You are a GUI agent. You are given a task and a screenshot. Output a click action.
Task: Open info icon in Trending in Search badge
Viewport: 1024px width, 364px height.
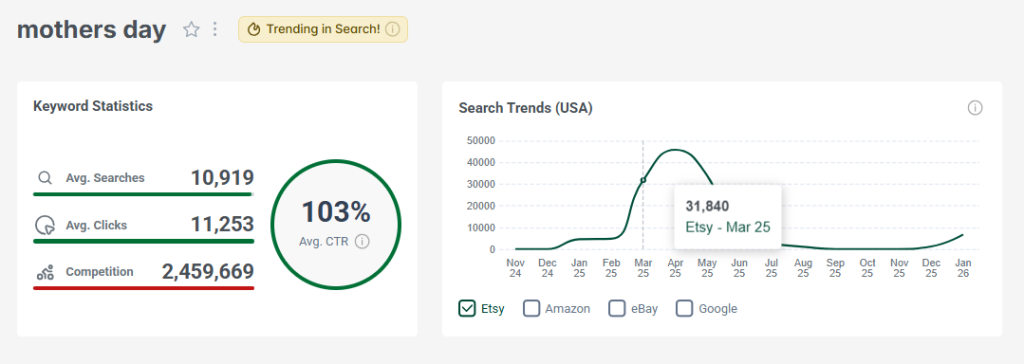[392, 29]
